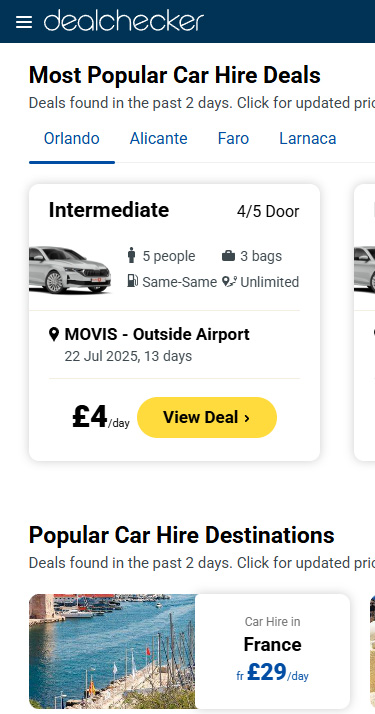
Task: Open the hamburger menu
Action: point(24,22)
